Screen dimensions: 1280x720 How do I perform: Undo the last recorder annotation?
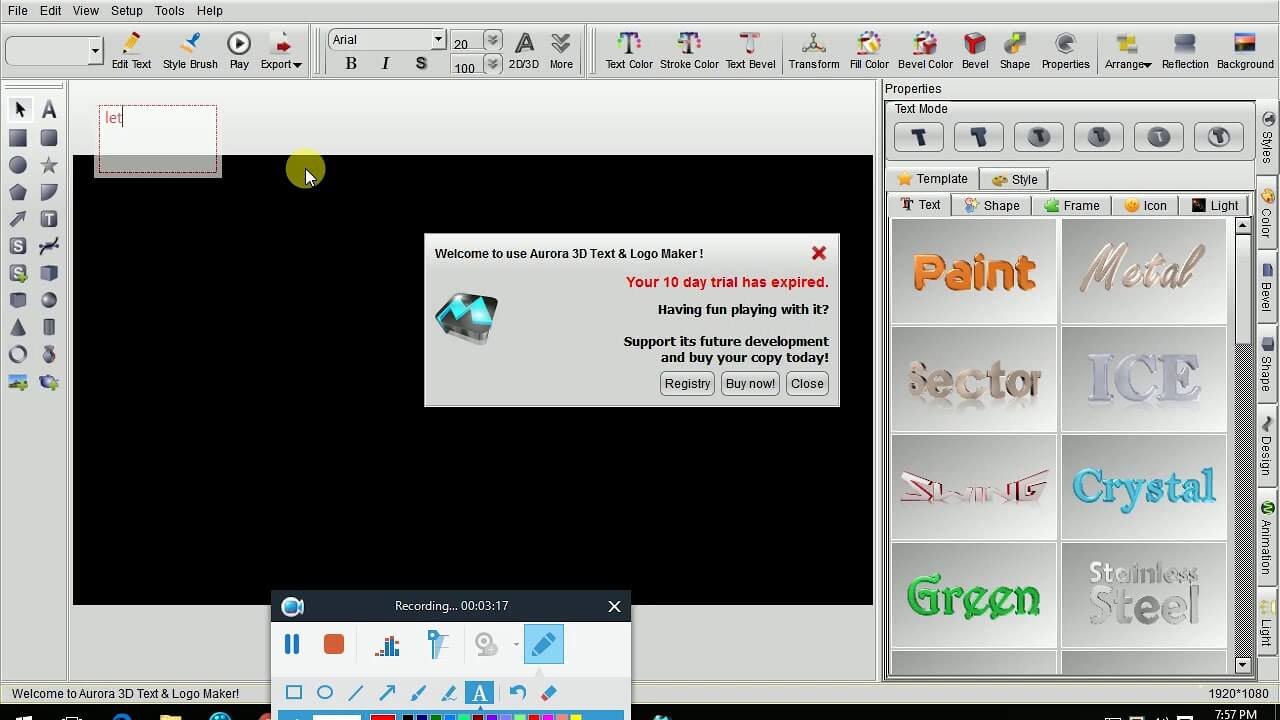pyautogui.click(x=517, y=692)
